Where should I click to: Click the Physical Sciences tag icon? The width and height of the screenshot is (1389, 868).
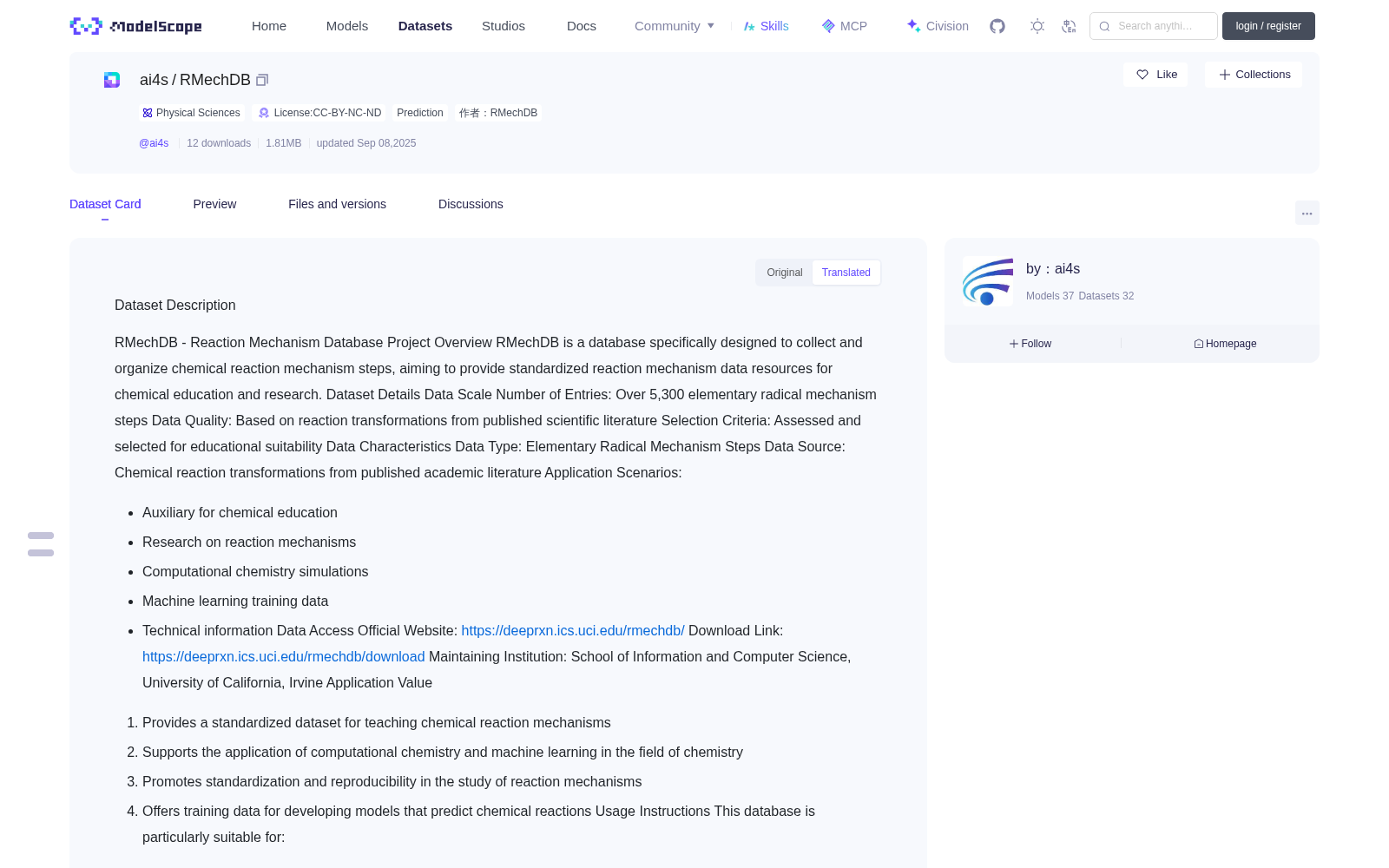coord(148,113)
